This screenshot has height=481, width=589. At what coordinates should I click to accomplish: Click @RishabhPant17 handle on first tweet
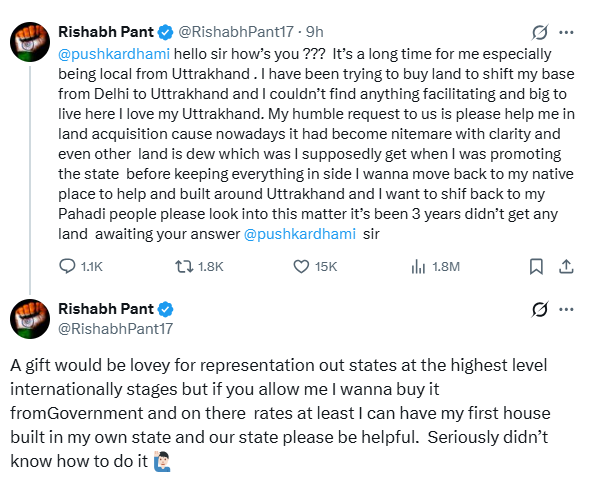point(236,32)
